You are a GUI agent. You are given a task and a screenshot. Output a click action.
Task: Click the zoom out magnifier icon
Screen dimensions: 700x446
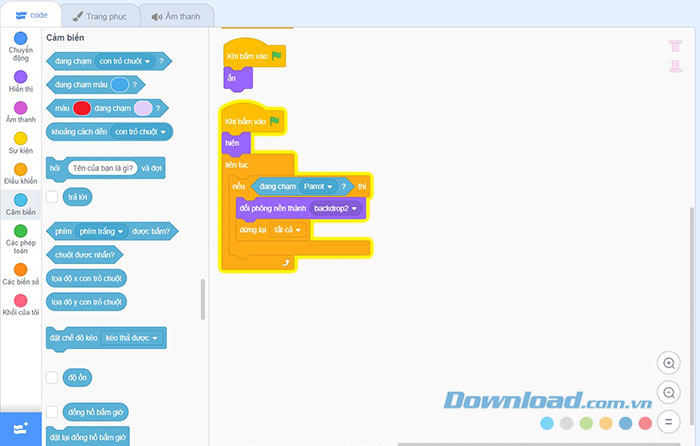(669, 392)
